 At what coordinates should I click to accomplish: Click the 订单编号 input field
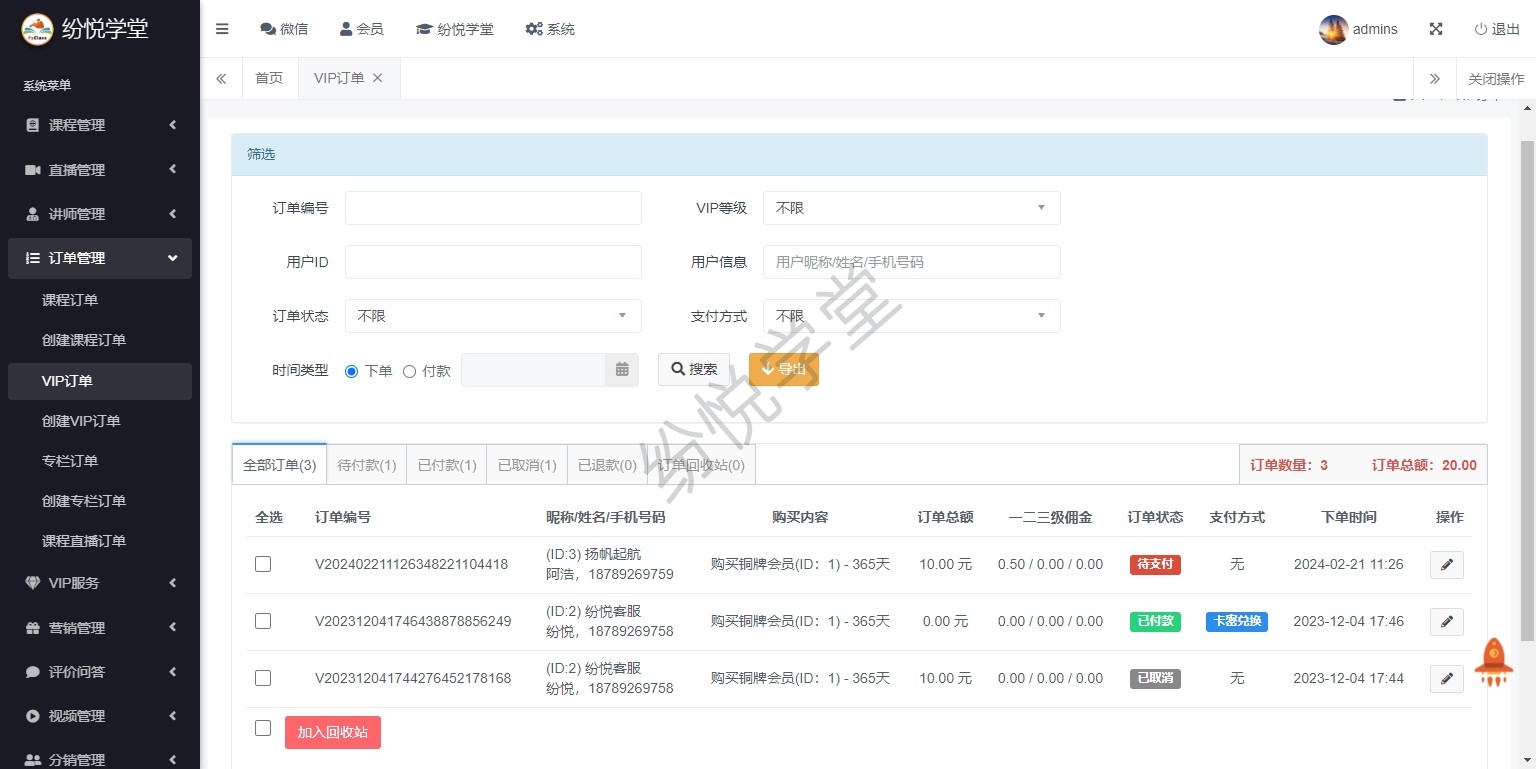[493, 208]
